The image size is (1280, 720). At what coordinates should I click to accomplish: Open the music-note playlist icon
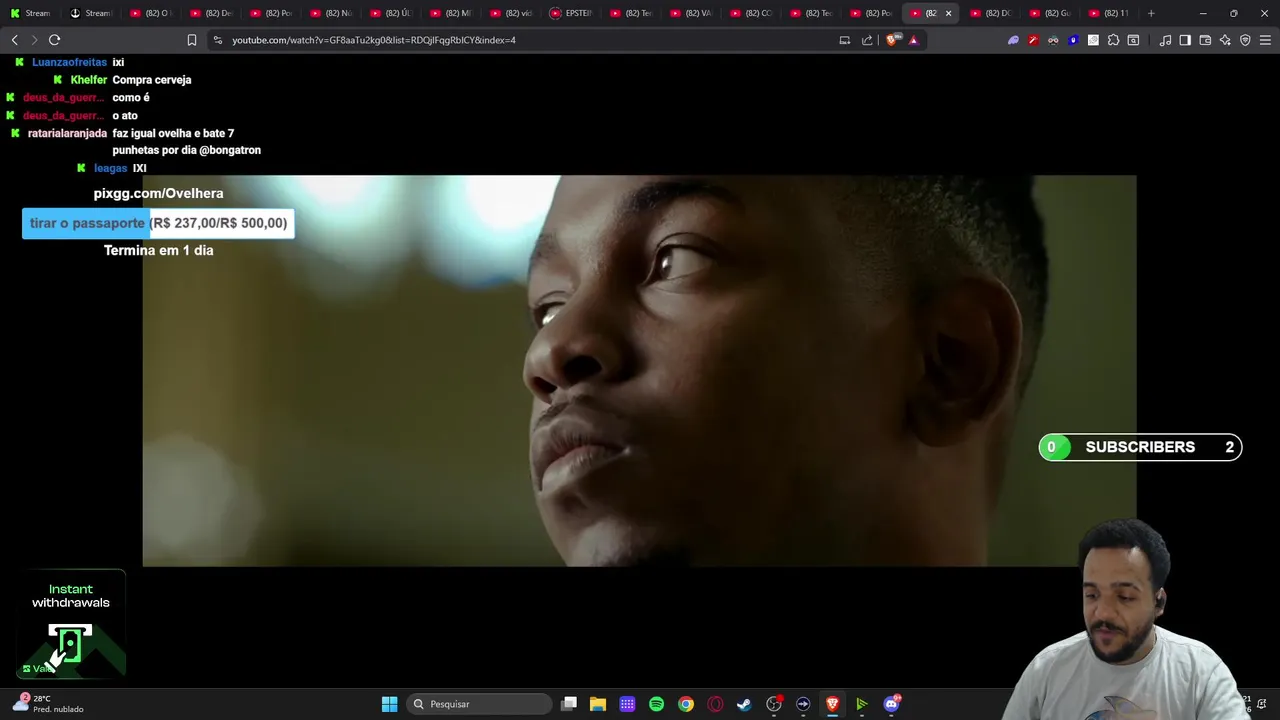pos(1165,40)
